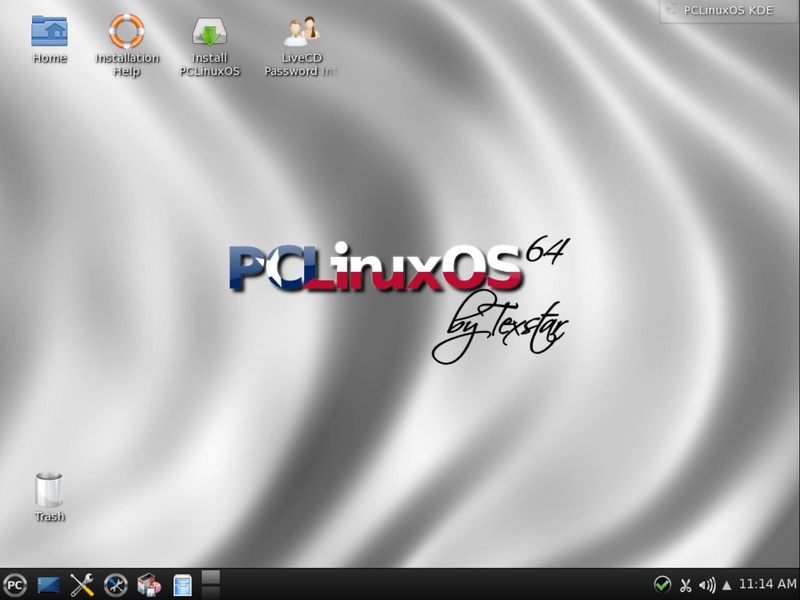Open the software package manager icon
The width and height of the screenshot is (800, 600).
click(149, 585)
